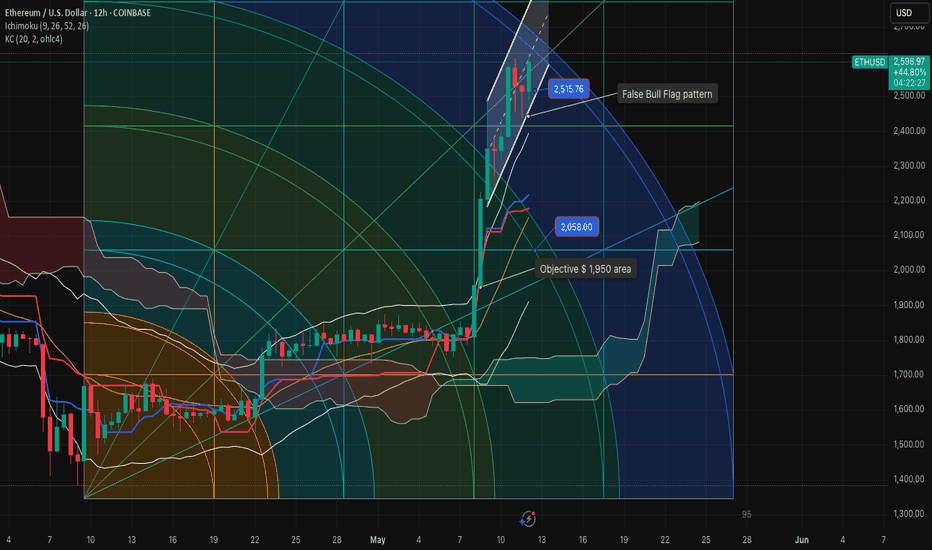The width and height of the screenshot is (932, 550).
Task: Click the 28 date label before May
Action: (336, 540)
